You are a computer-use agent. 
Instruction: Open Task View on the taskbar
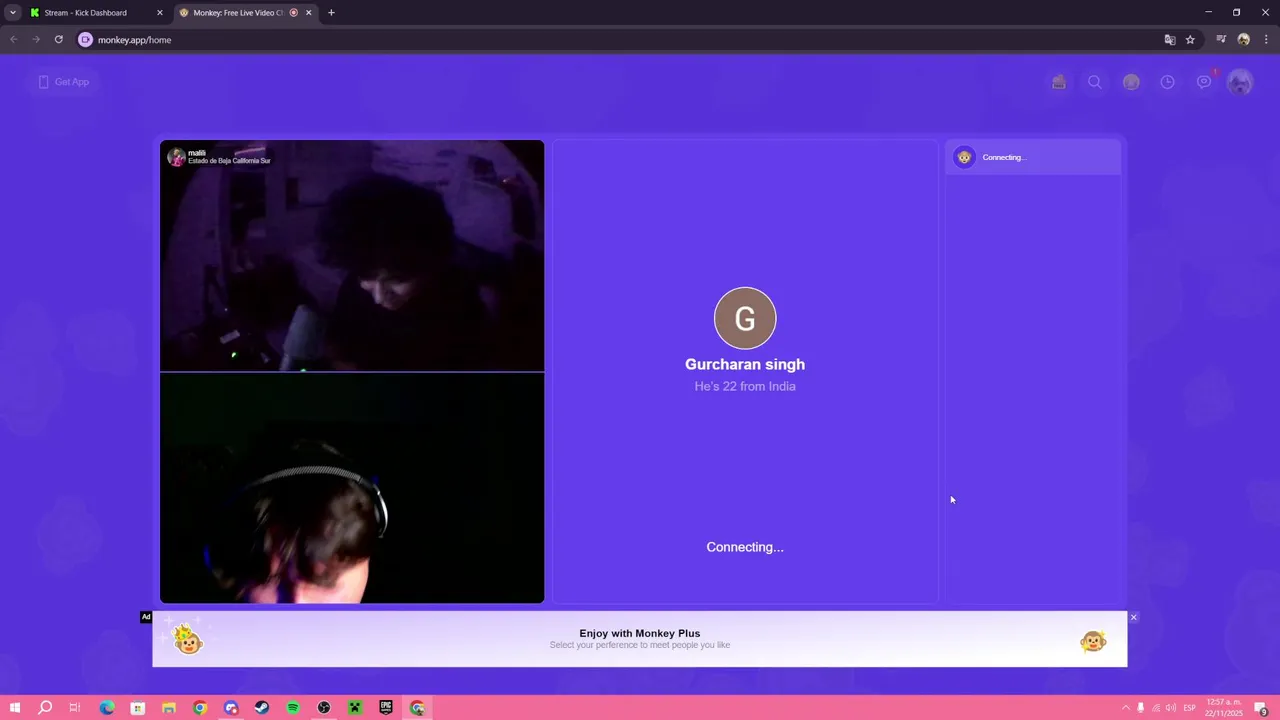click(x=75, y=708)
